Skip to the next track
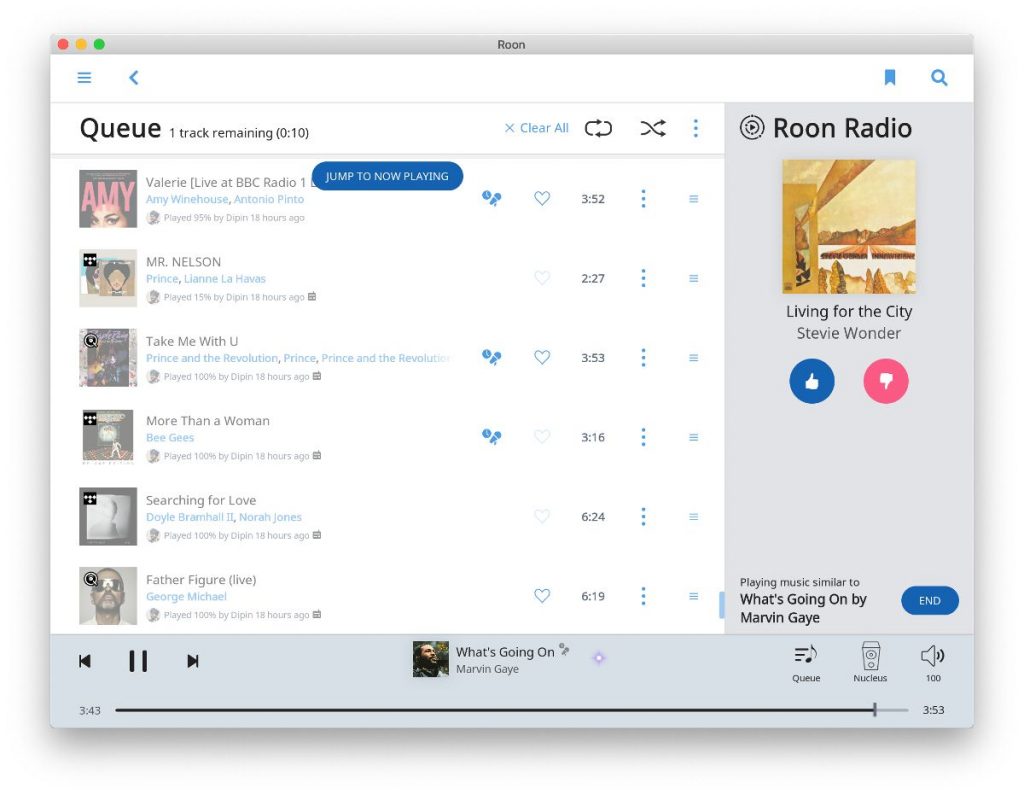 193,661
